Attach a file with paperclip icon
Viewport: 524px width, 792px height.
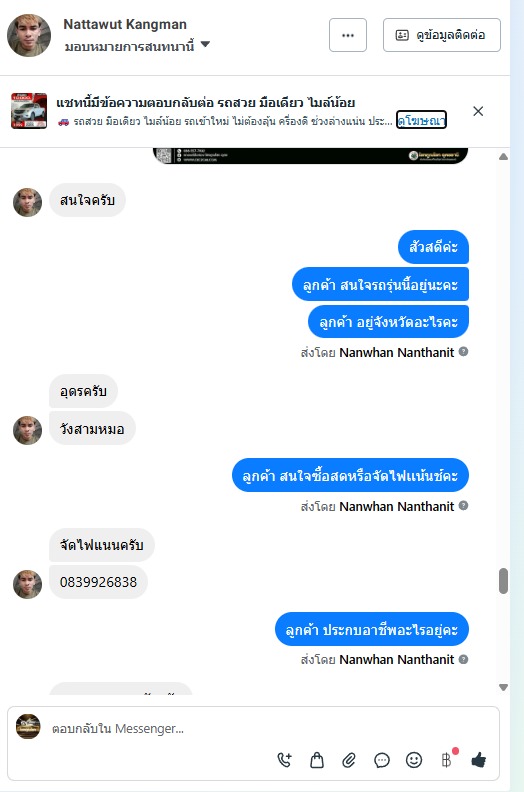click(349, 760)
